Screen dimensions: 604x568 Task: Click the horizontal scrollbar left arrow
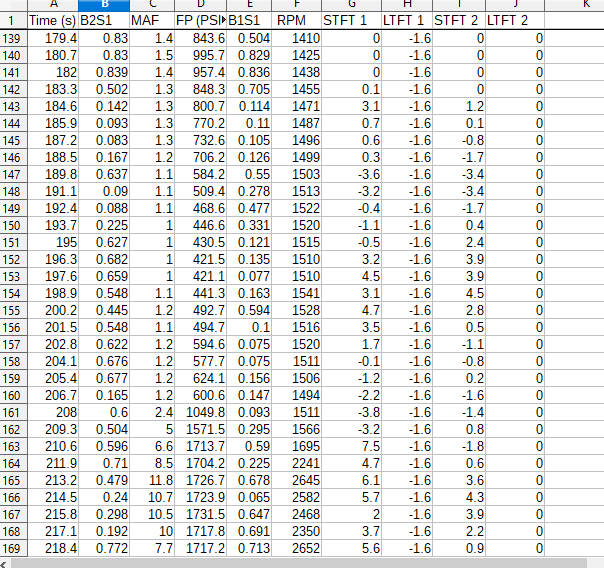click(x=5, y=563)
